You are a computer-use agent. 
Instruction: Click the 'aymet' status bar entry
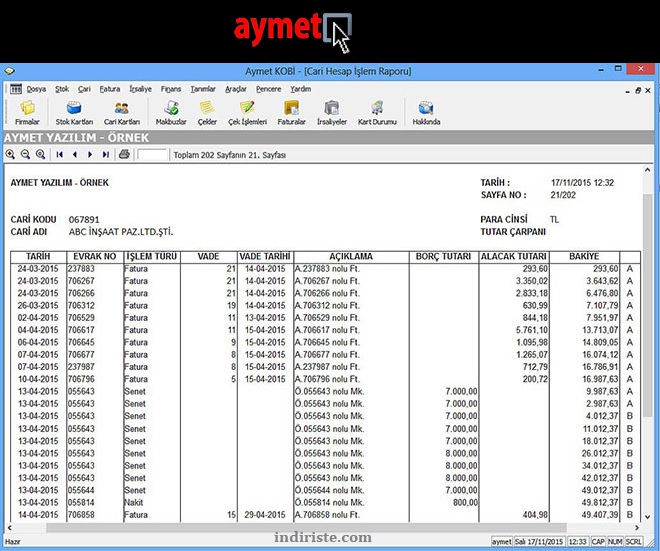(502, 541)
